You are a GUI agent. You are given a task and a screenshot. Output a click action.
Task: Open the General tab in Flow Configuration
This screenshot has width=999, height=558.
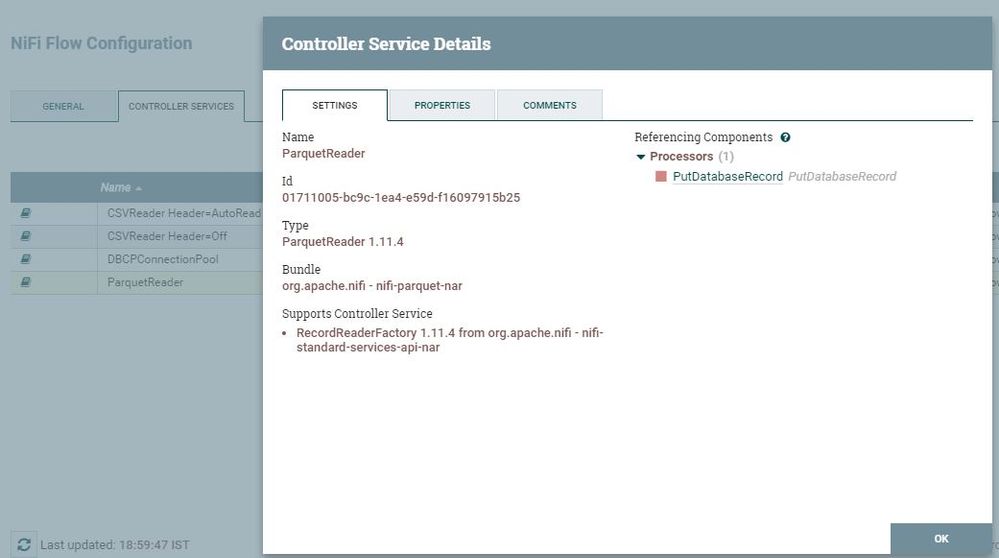pyautogui.click(x=63, y=106)
